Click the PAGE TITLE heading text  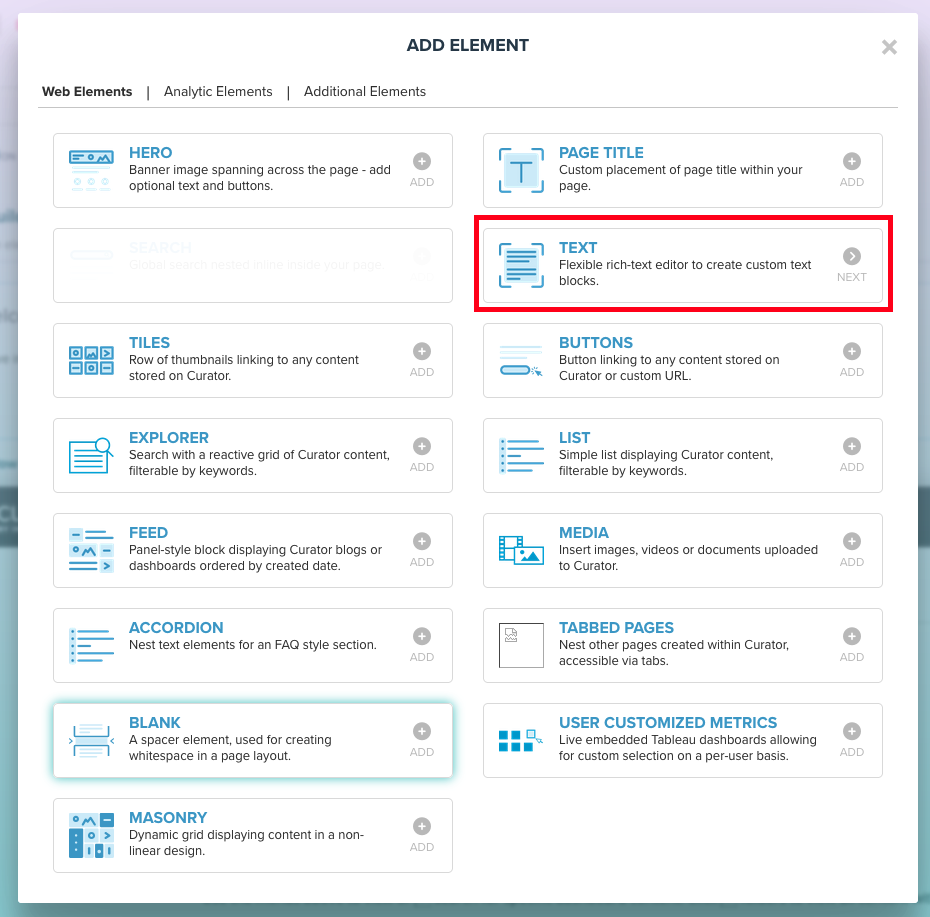(x=601, y=152)
